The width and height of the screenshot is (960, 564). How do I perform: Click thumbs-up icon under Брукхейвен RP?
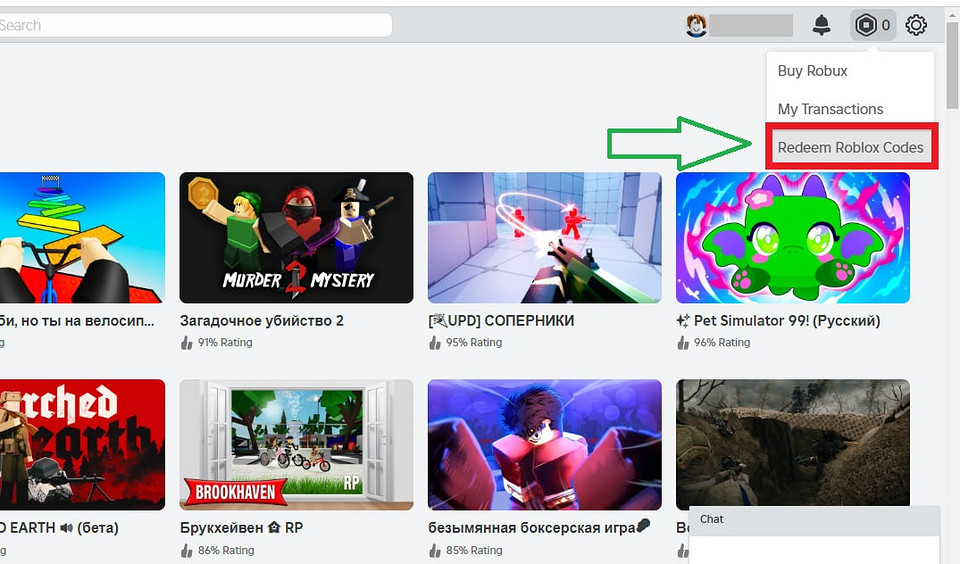click(x=186, y=551)
